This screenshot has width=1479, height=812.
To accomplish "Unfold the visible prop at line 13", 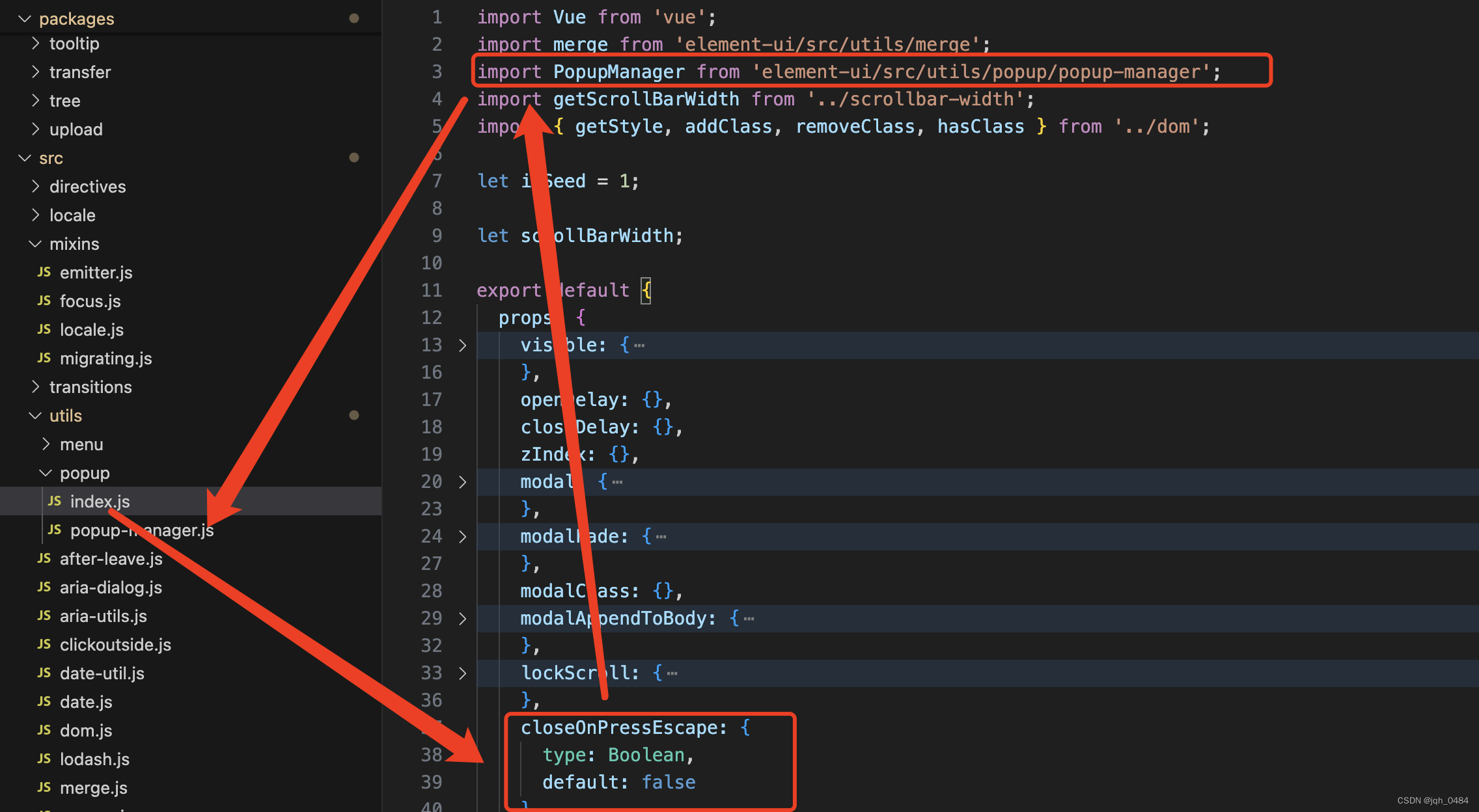I will (x=462, y=345).
